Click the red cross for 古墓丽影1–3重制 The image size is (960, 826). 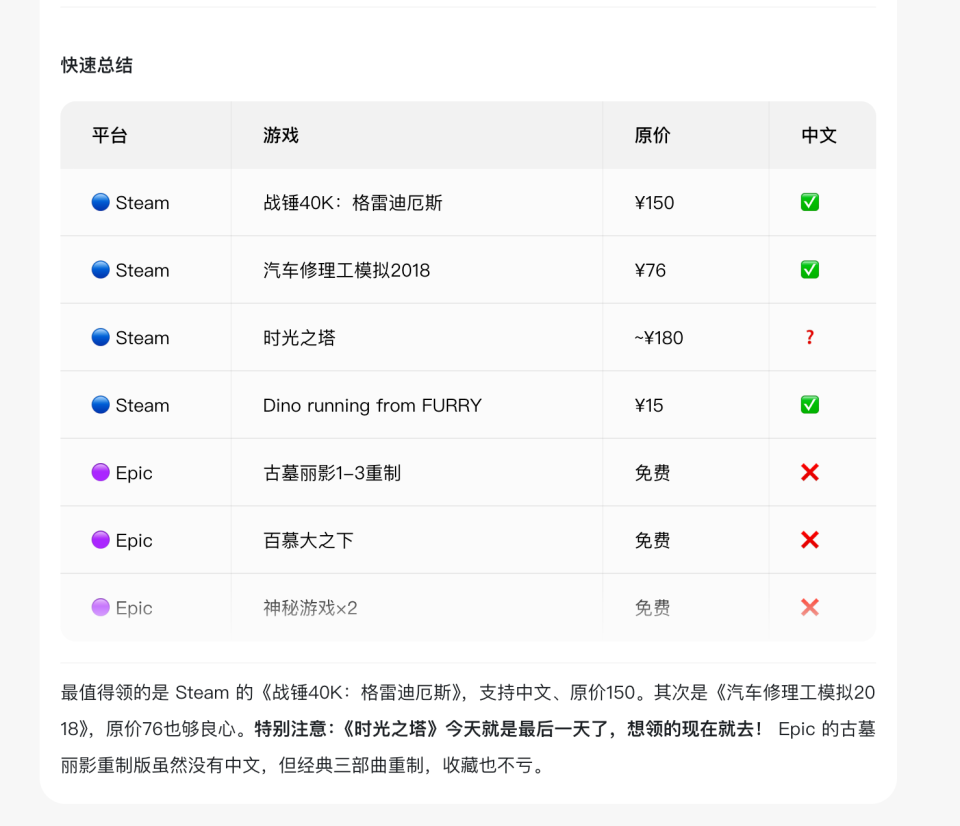809,472
